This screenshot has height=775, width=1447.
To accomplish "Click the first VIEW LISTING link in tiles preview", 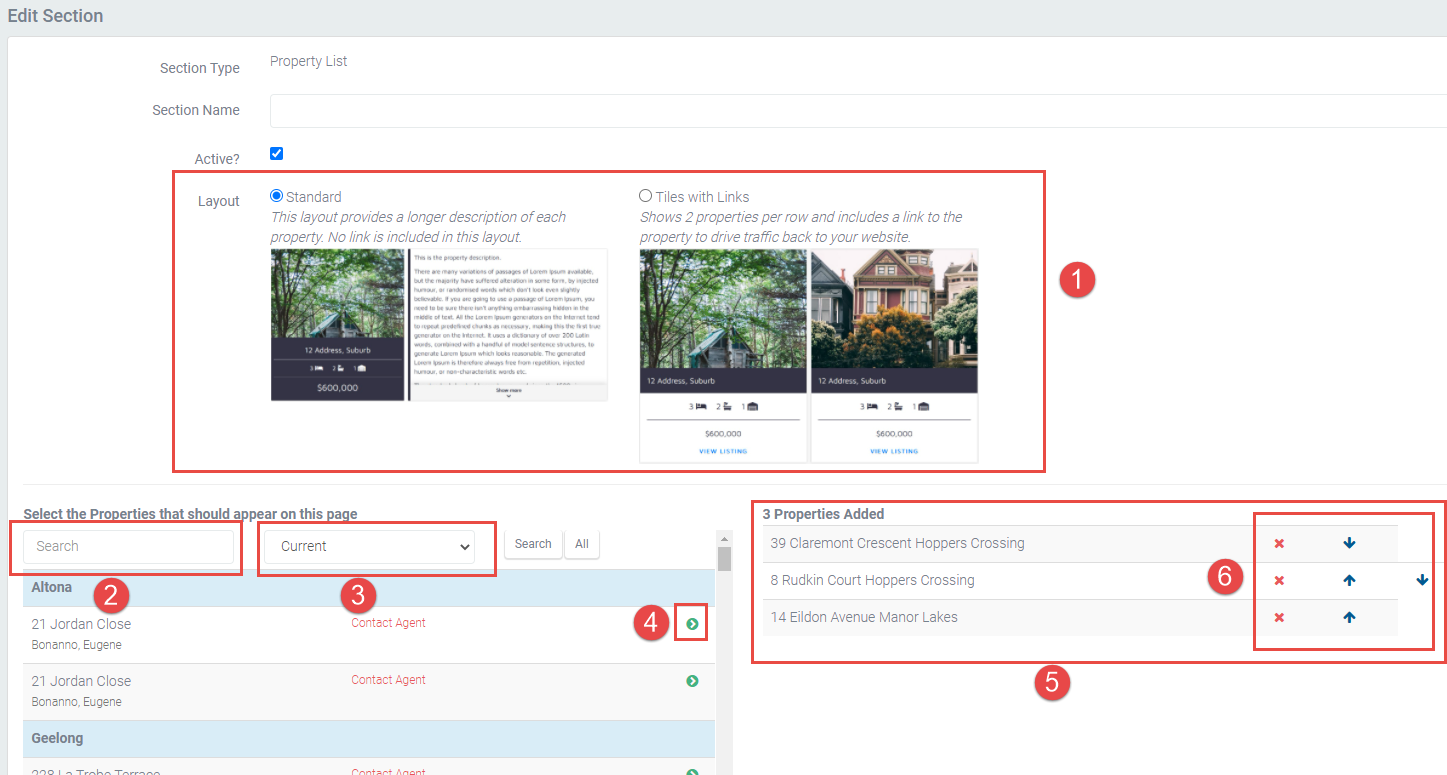I will pyautogui.click(x=723, y=452).
